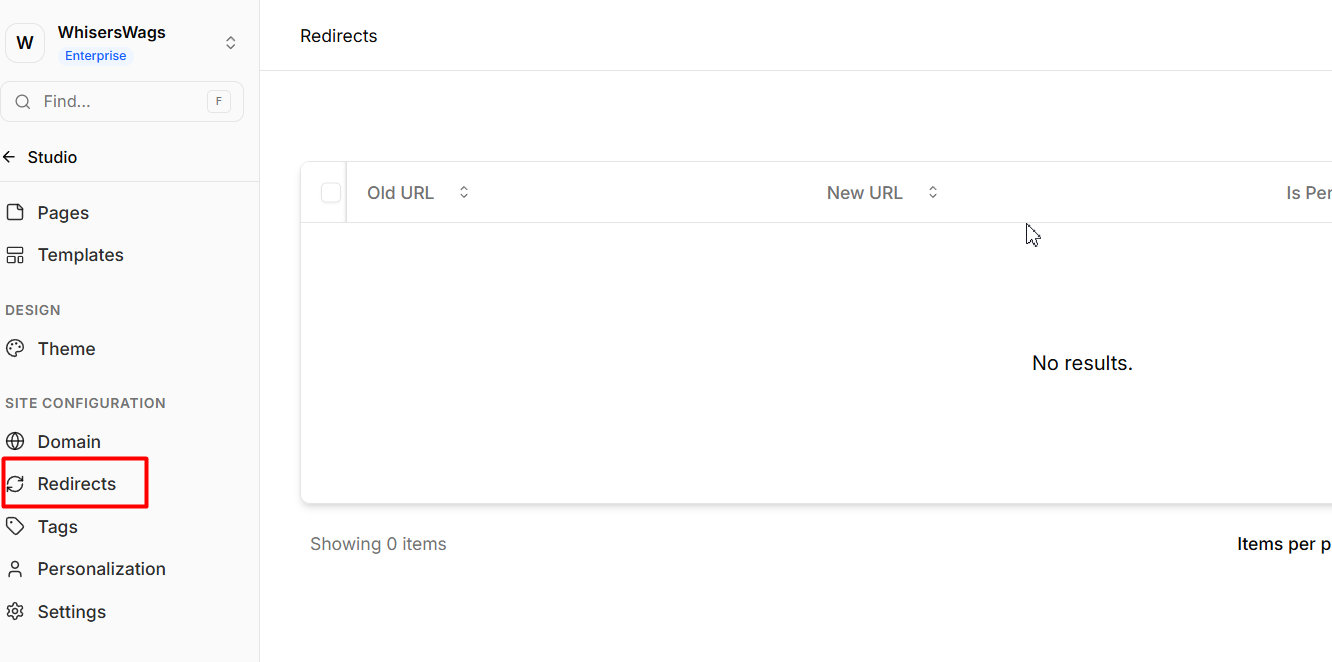Click the W workspace avatar logo
1332x662 pixels.
pos(25,43)
